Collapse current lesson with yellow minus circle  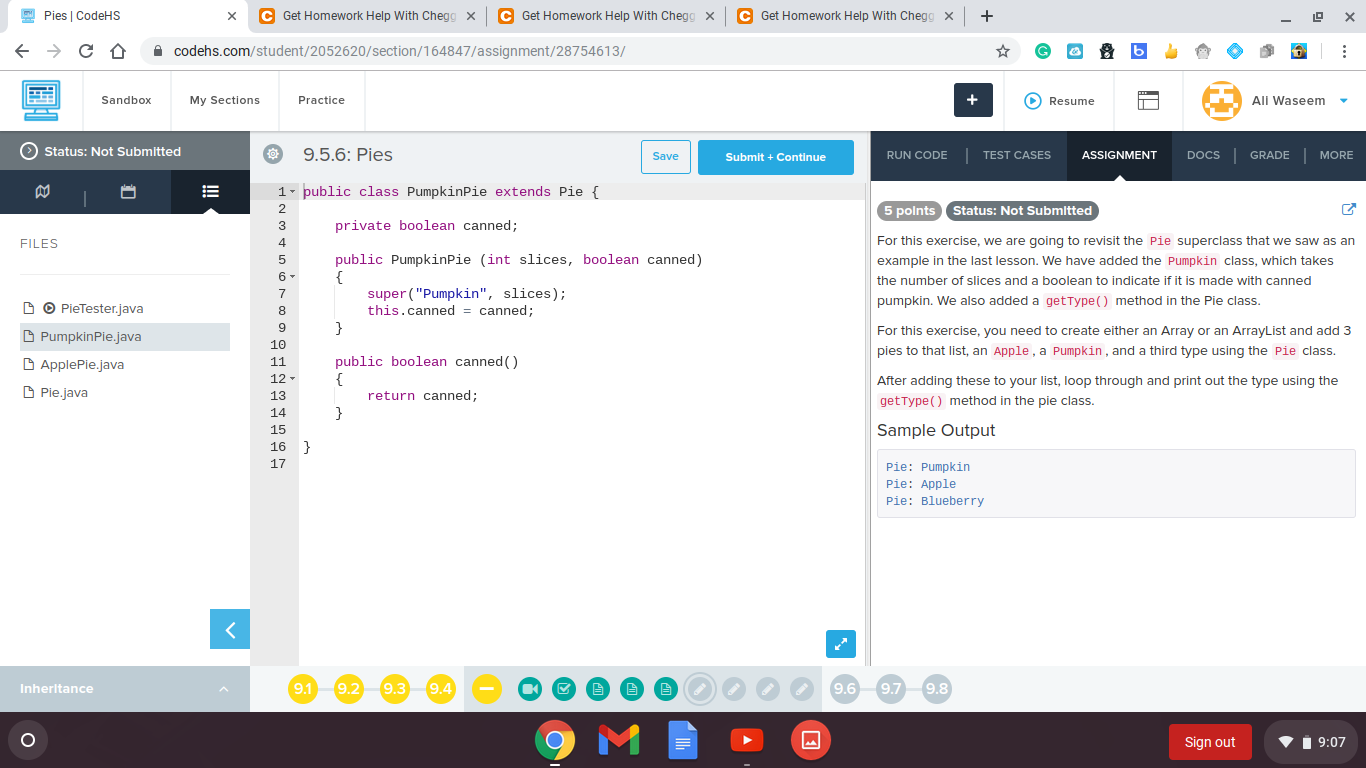(487, 689)
